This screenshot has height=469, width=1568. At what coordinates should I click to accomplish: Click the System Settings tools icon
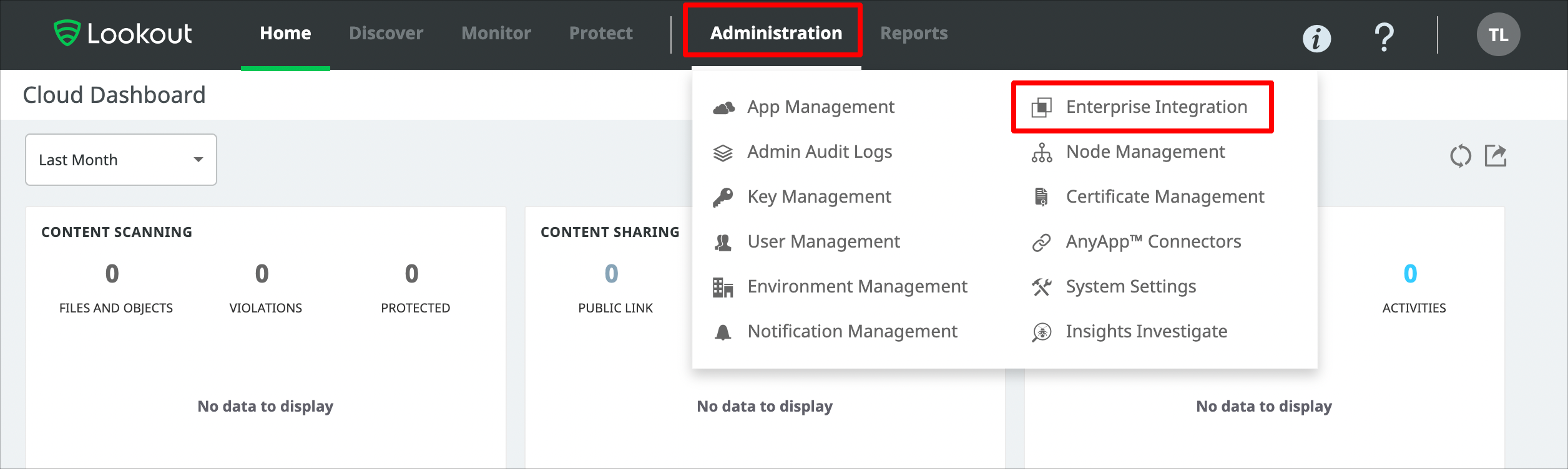1041,287
